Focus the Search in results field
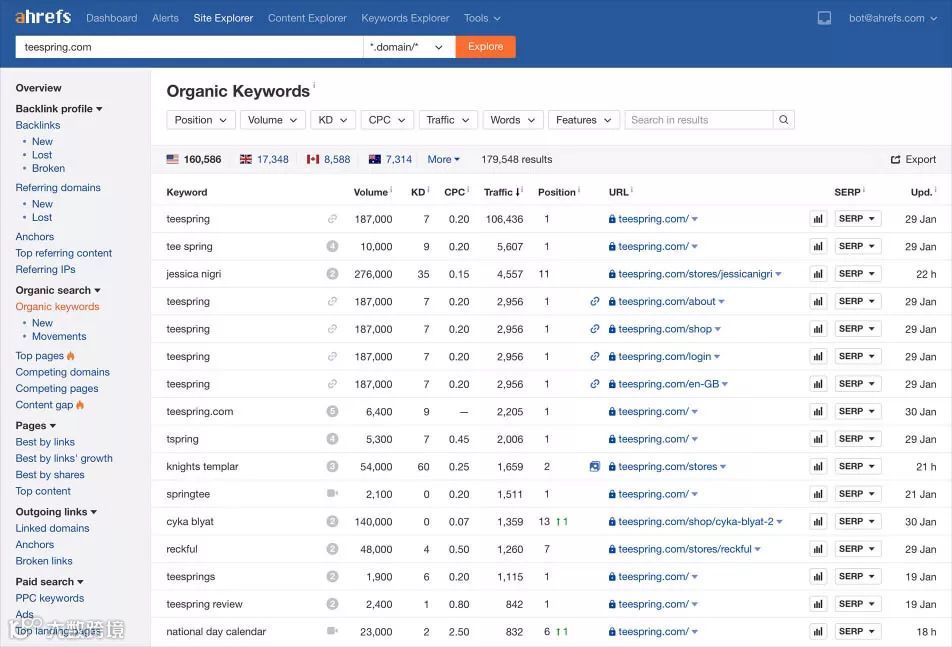The height and width of the screenshot is (647, 952). 699,120
